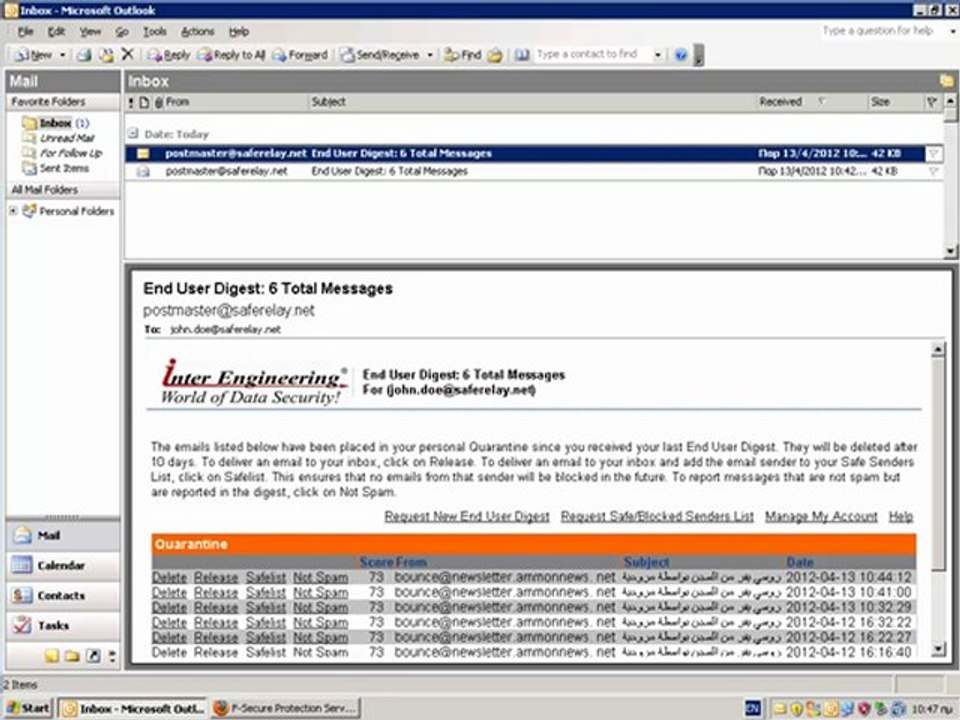Click the Shortcuts icon in navigation pane
Screen dimensions: 960x720
pyautogui.click(x=92, y=656)
